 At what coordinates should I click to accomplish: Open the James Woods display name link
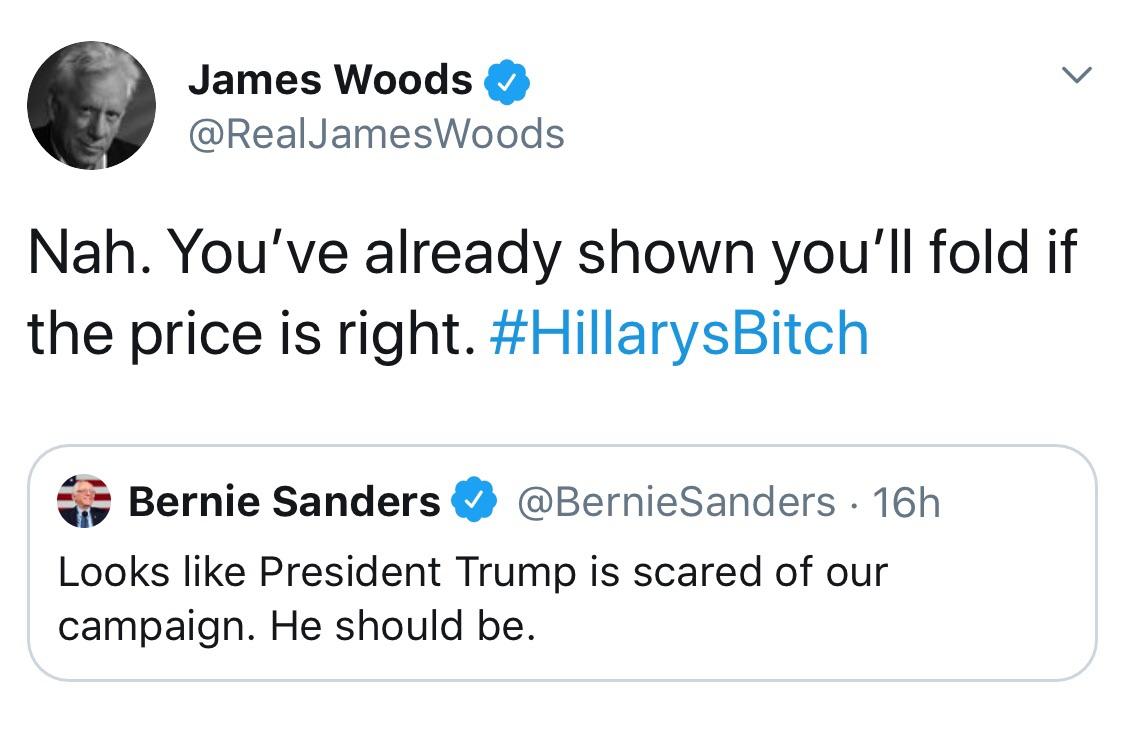330,80
